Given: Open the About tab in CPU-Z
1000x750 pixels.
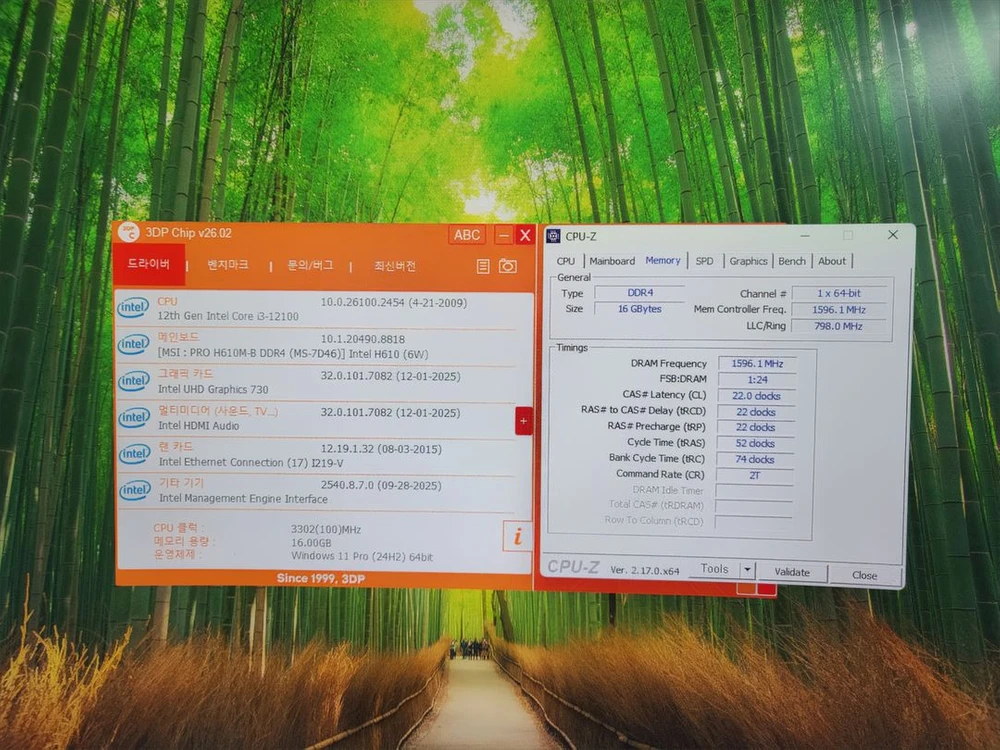Looking at the screenshot, I should [832, 261].
